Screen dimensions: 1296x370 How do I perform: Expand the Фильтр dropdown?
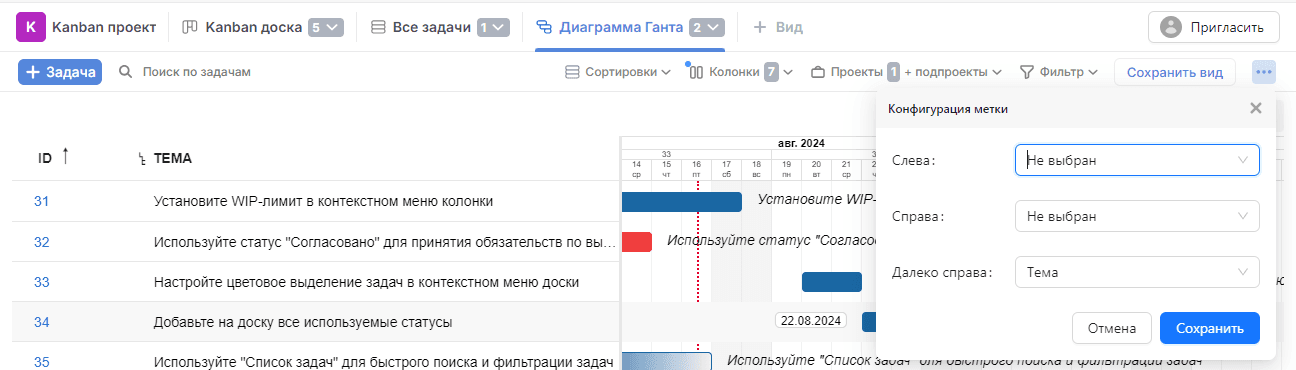1058,72
